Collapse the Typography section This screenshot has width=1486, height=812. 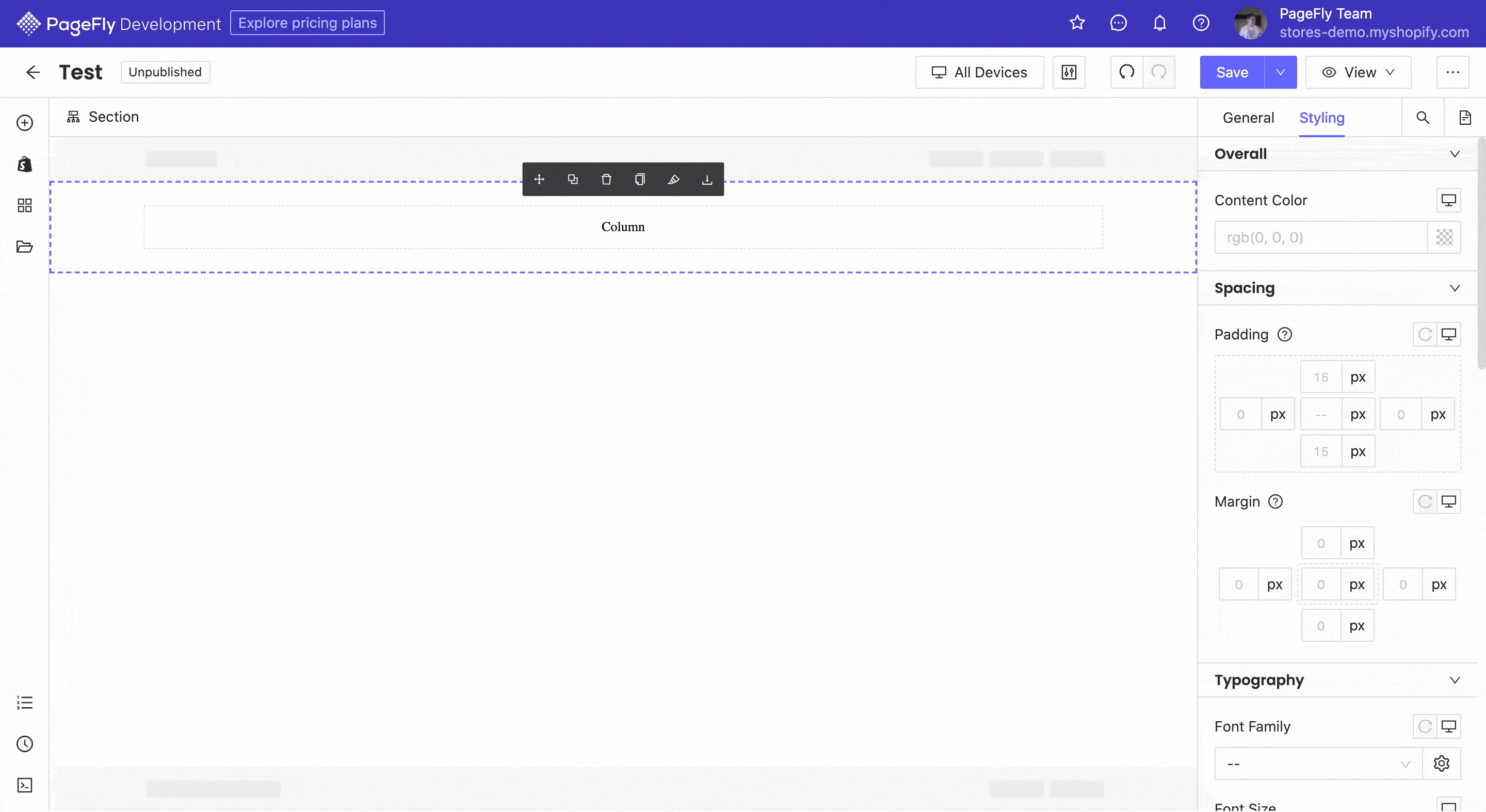pyautogui.click(x=1455, y=680)
